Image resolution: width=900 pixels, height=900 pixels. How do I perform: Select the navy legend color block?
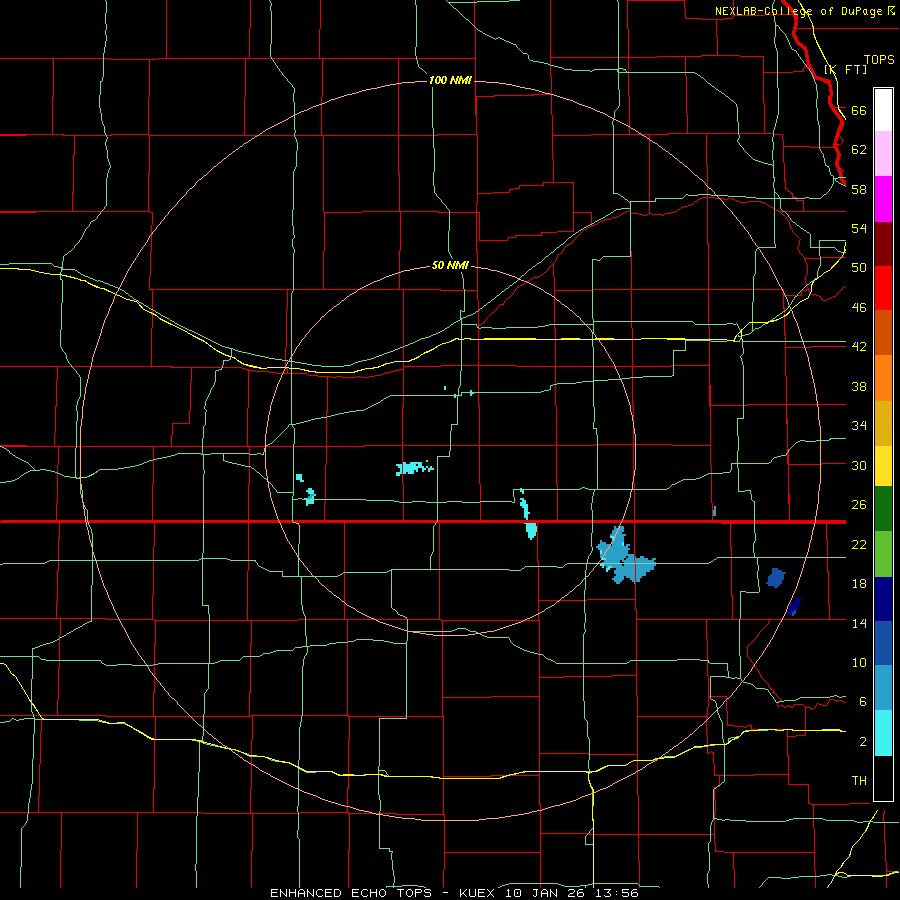click(883, 599)
